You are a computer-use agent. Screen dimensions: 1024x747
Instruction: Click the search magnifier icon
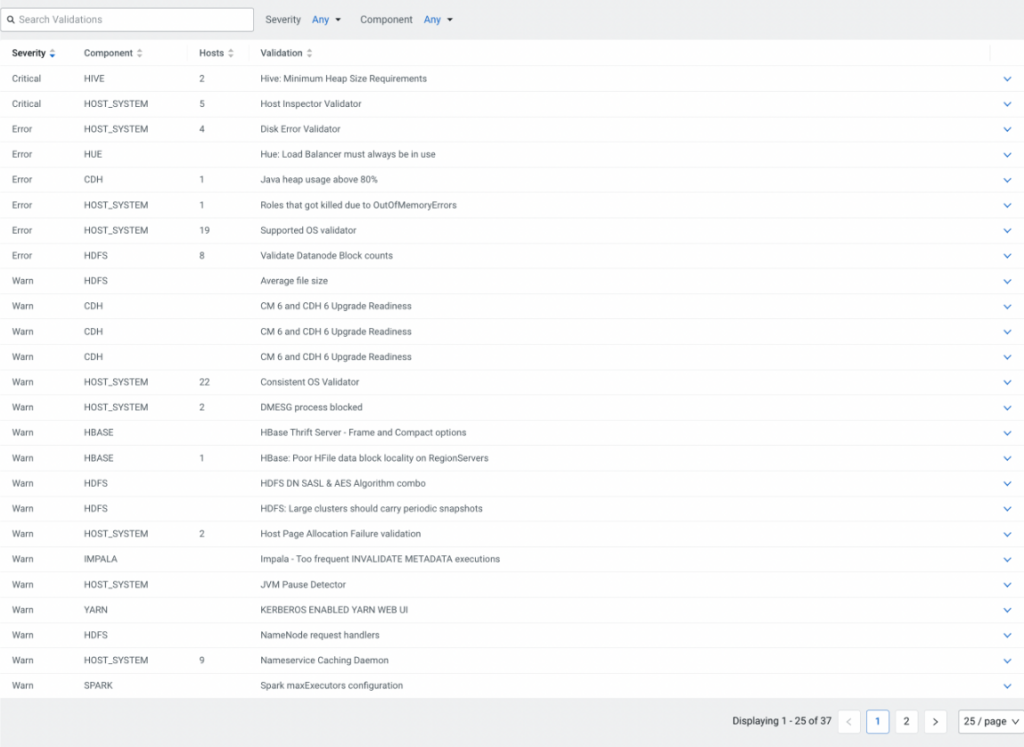click(11, 20)
